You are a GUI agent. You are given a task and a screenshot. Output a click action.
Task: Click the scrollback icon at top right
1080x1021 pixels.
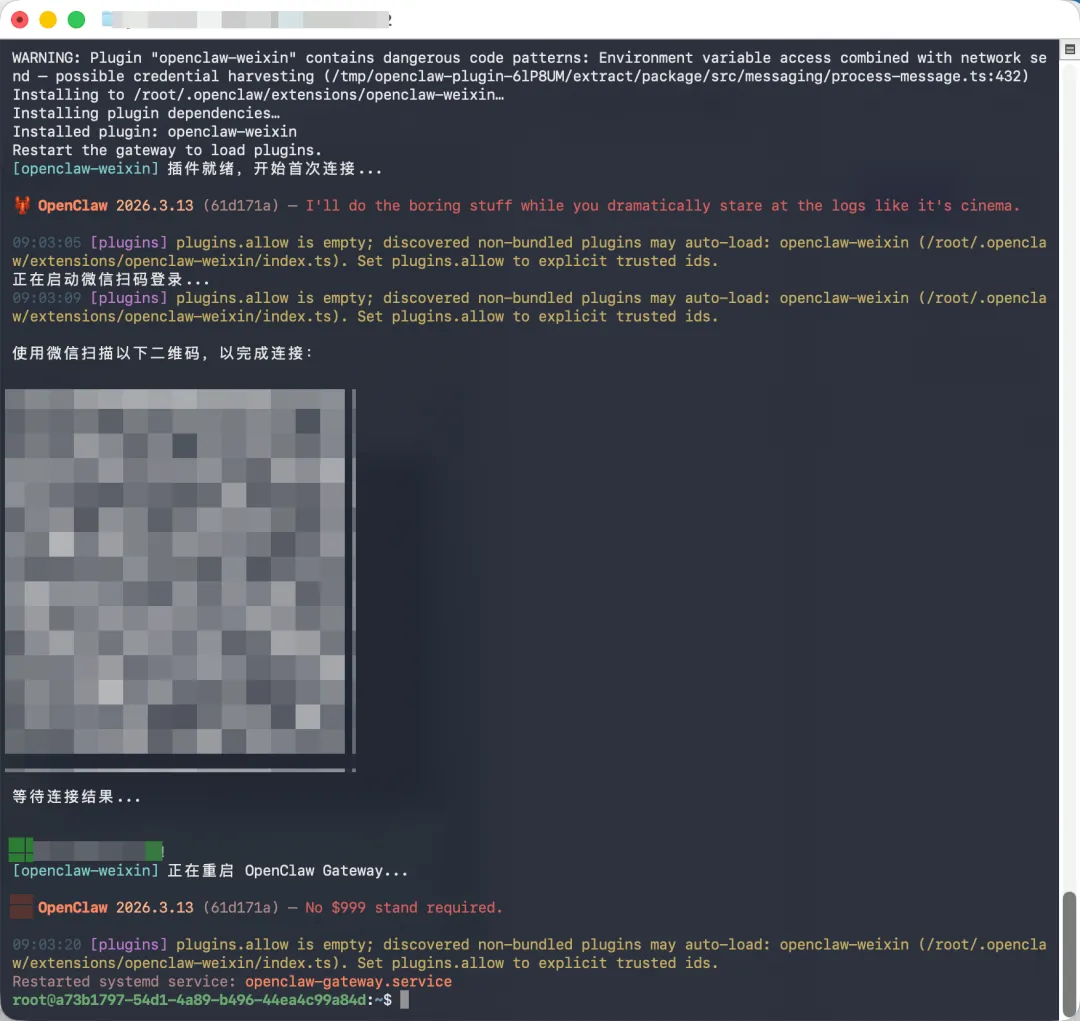click(x=1070, y=50)
